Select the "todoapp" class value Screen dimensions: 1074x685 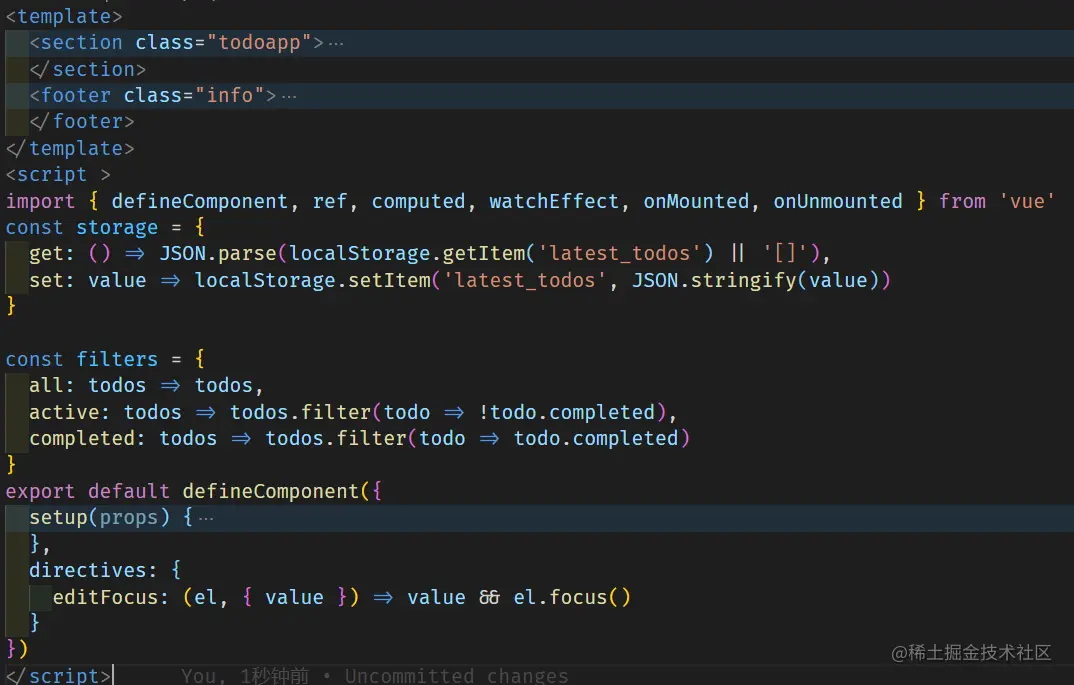point(260,42)
